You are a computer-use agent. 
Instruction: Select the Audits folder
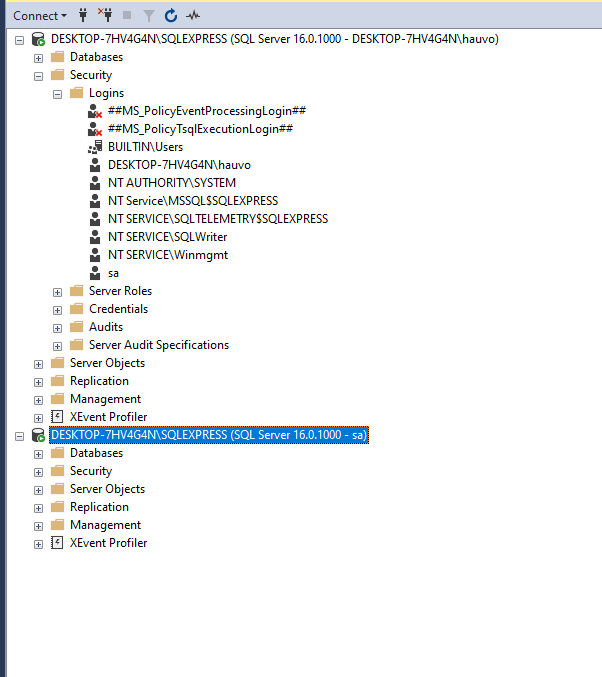tap(106, 327)
